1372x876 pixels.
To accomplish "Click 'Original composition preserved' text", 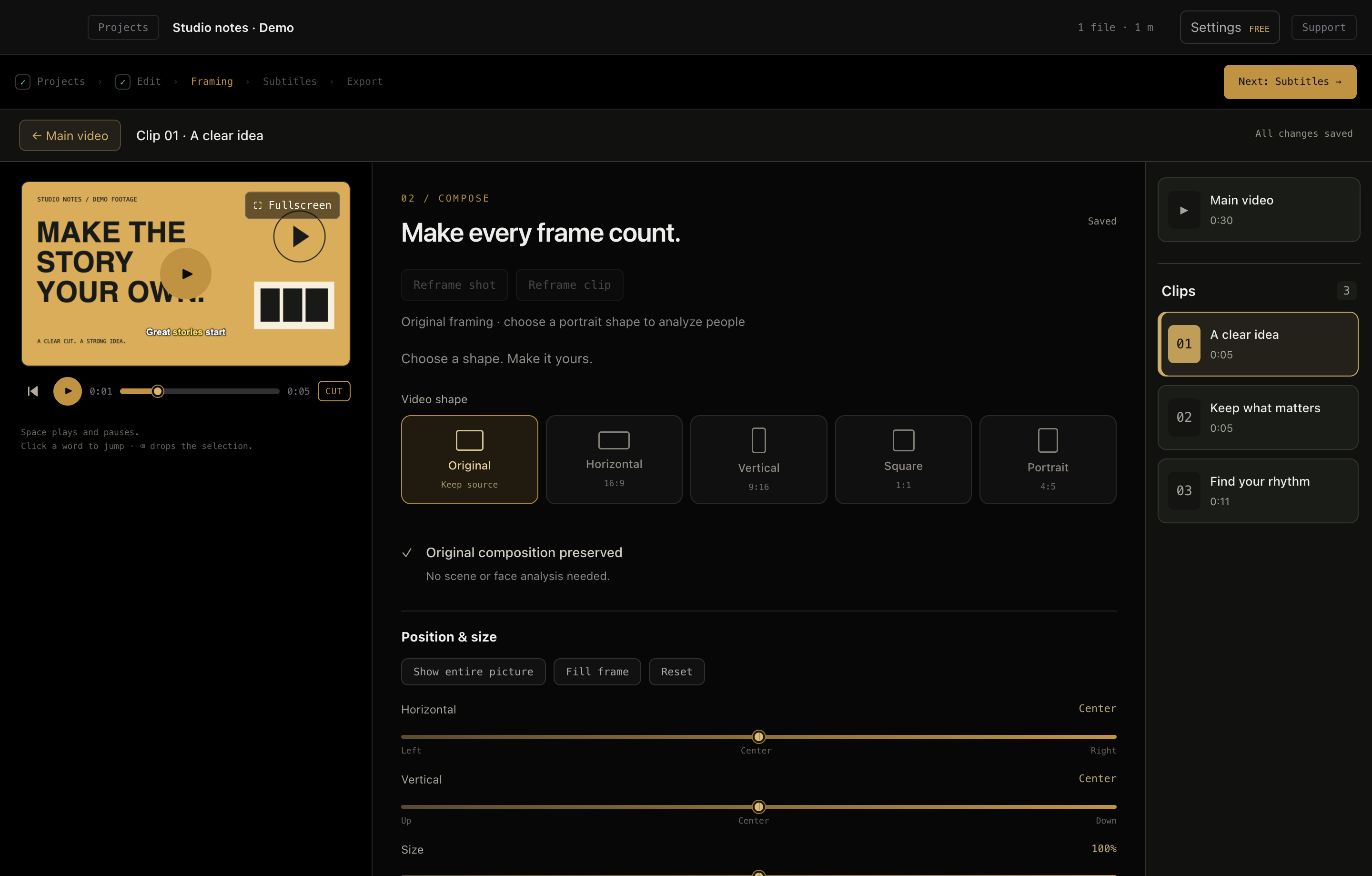I will coord(524,552).
